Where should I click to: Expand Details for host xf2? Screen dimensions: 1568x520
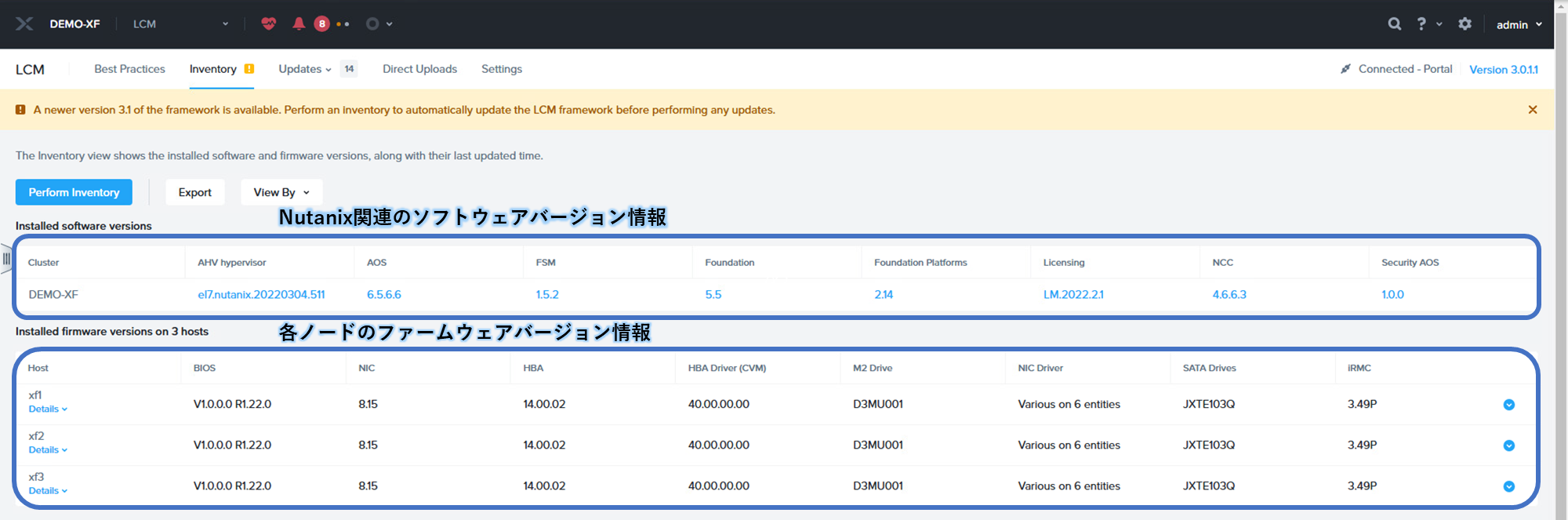click(48, 449)
